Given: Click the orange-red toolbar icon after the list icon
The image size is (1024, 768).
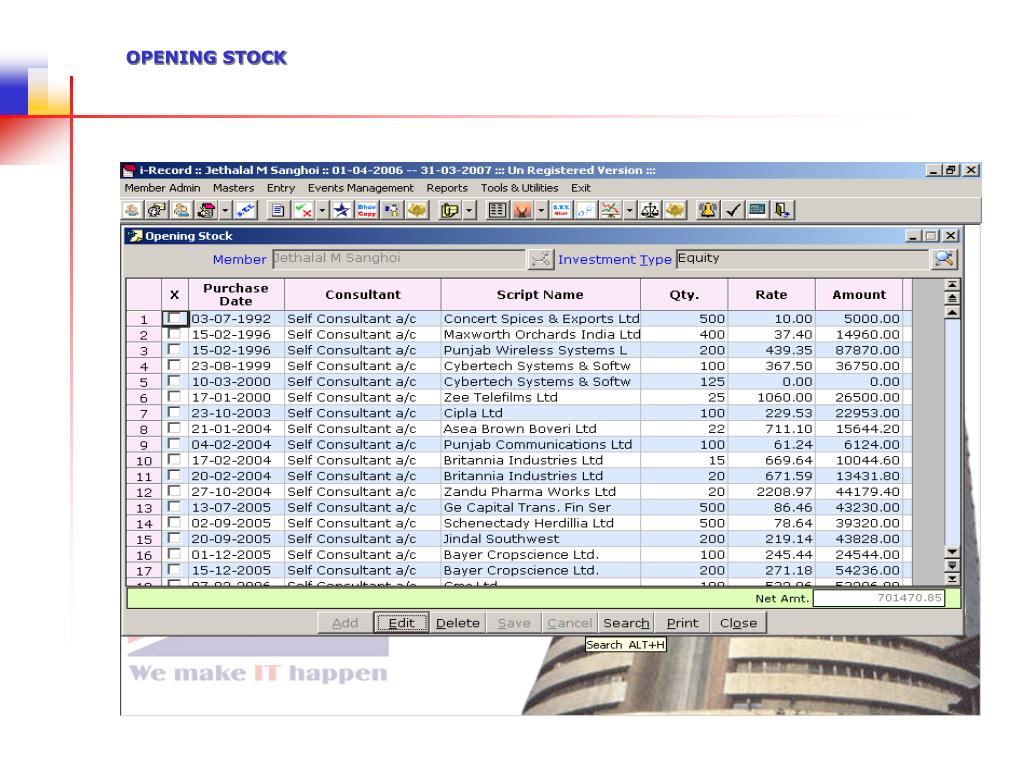Looking at the screenshot, I should point(522,210).
